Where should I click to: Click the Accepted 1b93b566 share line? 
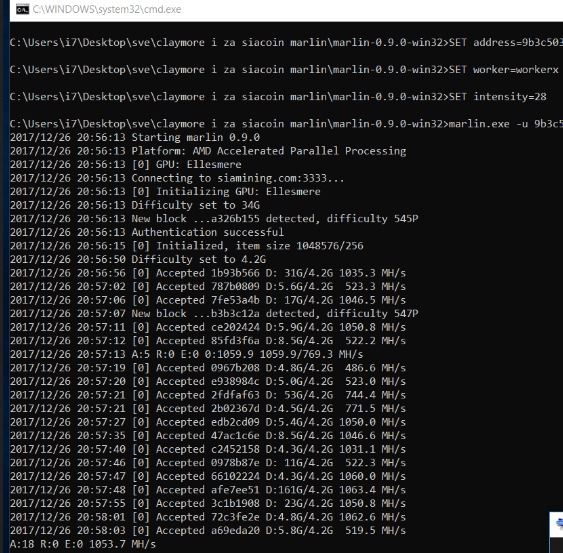coord(208,273)
